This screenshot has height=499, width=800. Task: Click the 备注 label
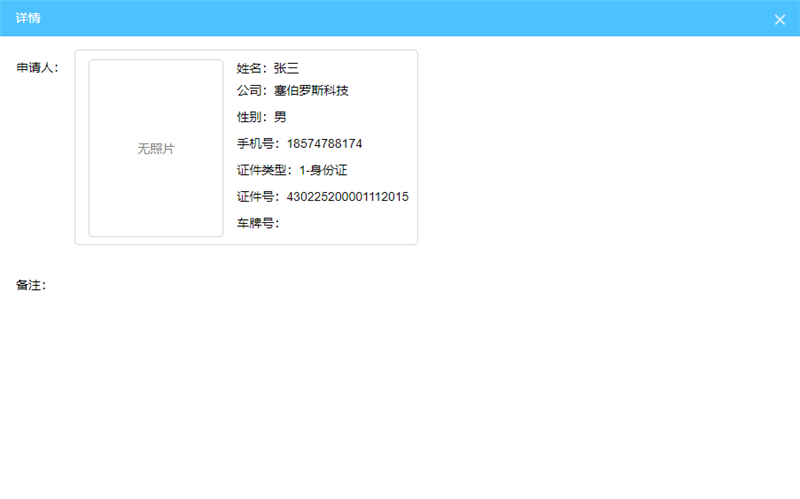click(x=31, y=285)
